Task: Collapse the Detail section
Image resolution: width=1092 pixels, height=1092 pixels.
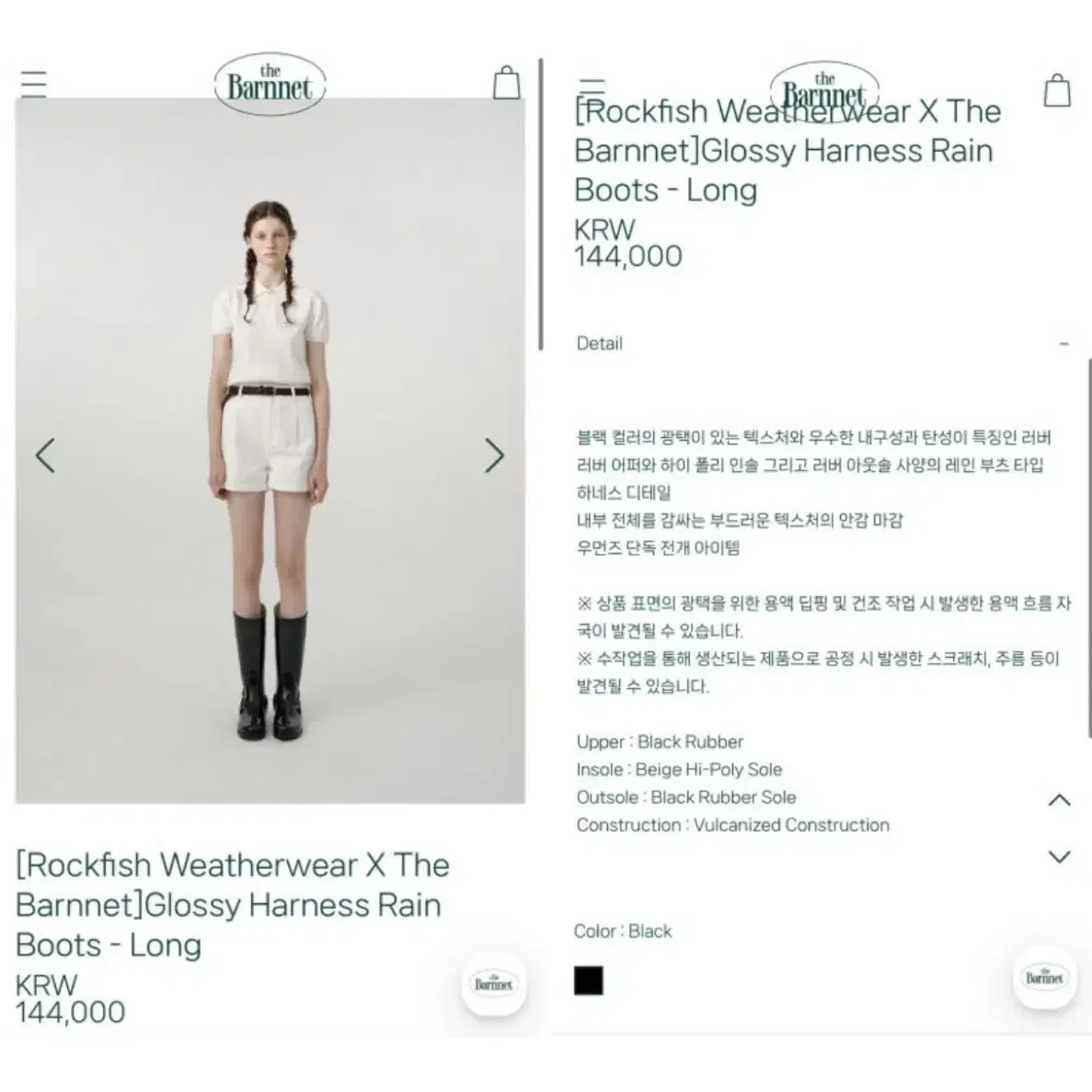Action: 1063,344
